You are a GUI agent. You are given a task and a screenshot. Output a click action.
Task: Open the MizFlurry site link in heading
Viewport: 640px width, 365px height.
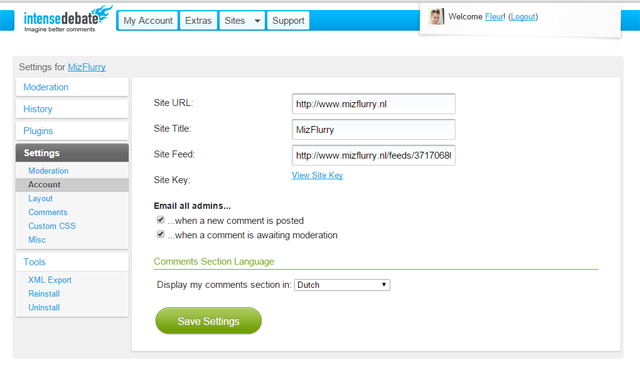(x=87, y=67)
